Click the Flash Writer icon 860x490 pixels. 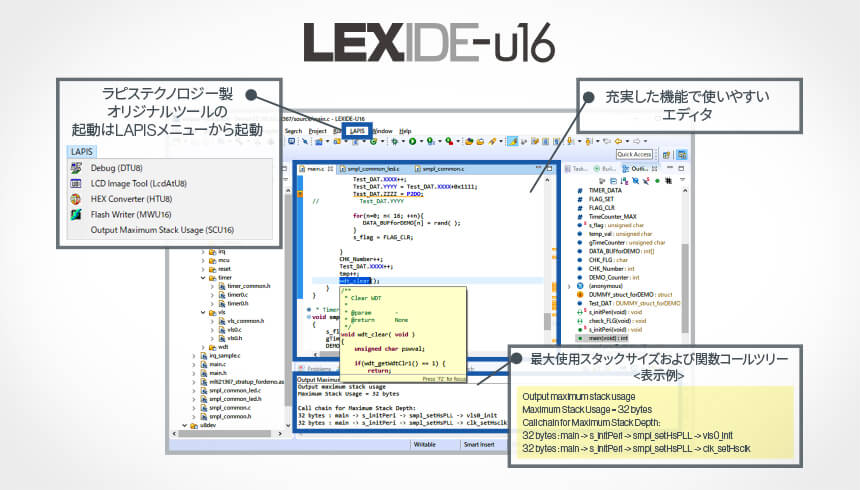76,215
